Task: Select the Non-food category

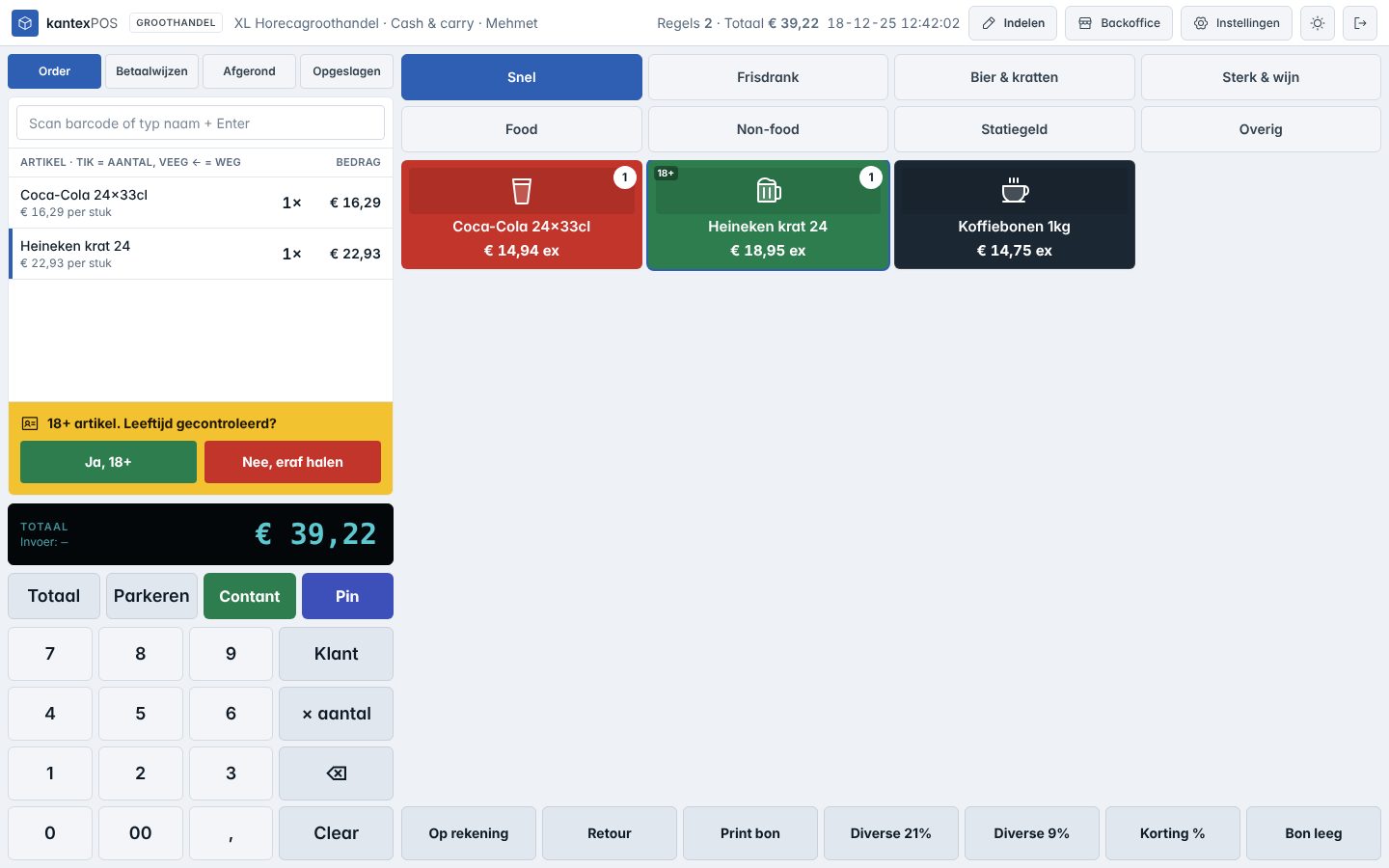Action: pos(768,129)
